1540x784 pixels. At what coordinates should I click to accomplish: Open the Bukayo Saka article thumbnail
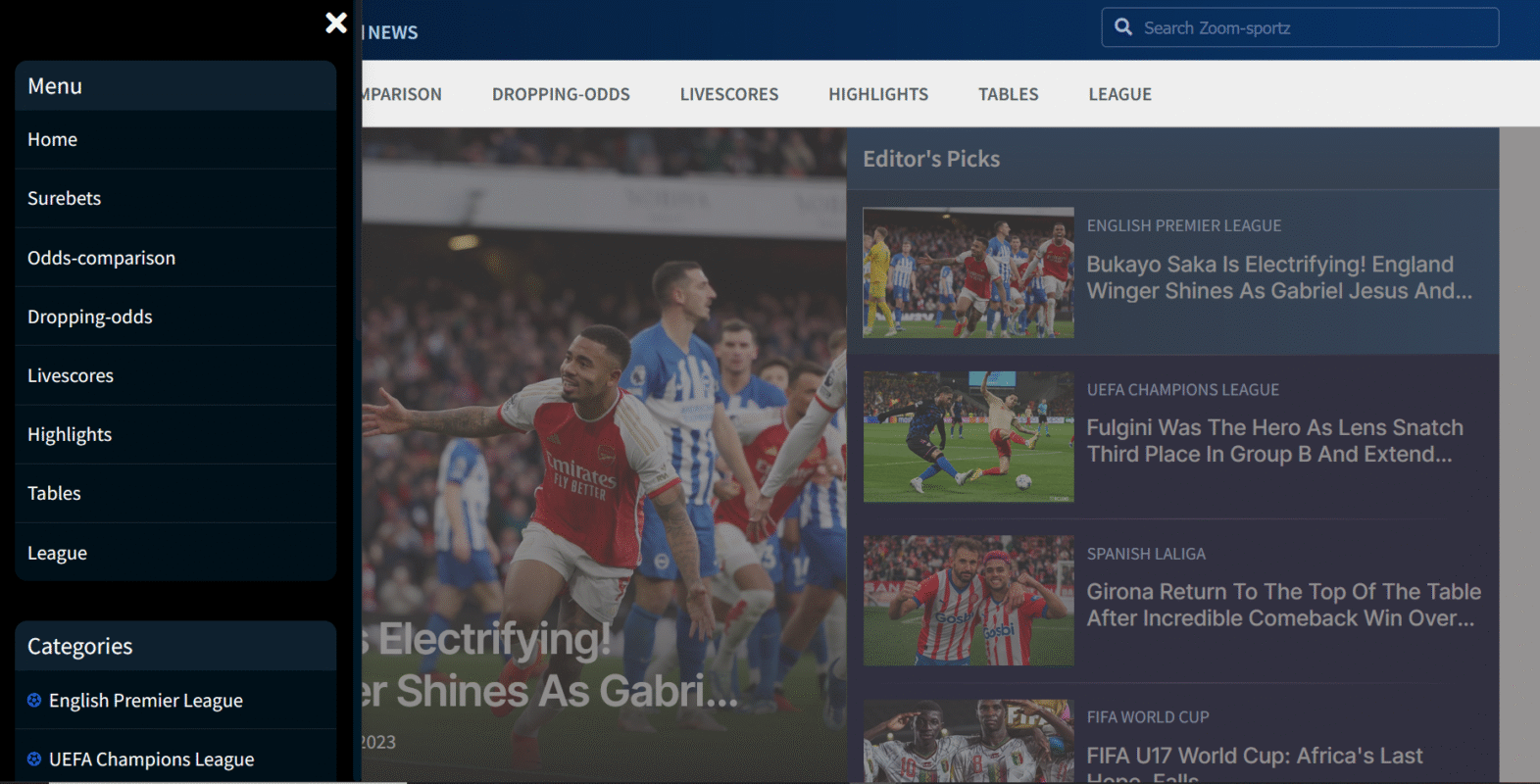(x=969, y=272)
